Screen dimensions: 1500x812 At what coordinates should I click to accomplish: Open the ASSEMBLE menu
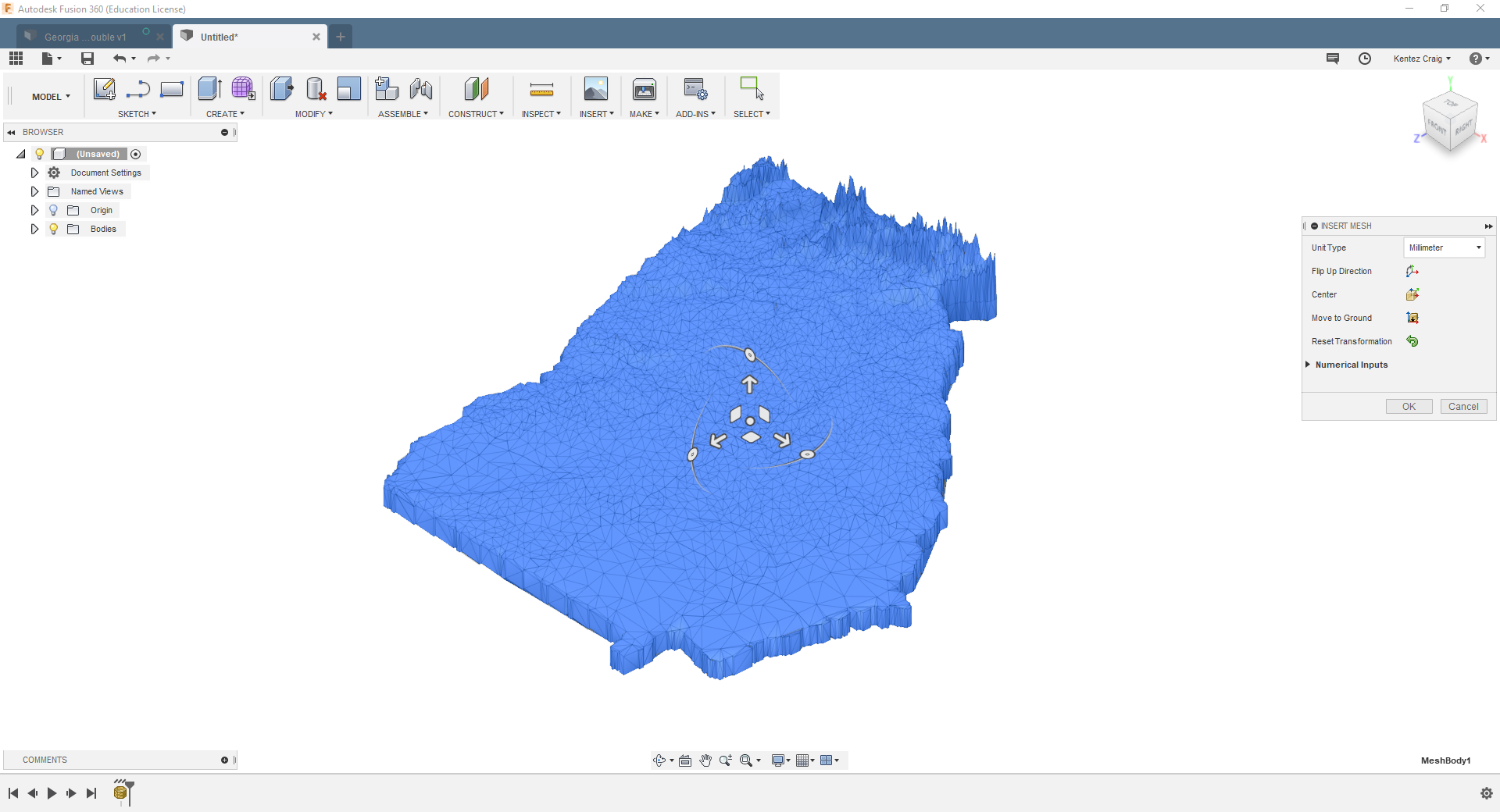click(x=403, y=114)
